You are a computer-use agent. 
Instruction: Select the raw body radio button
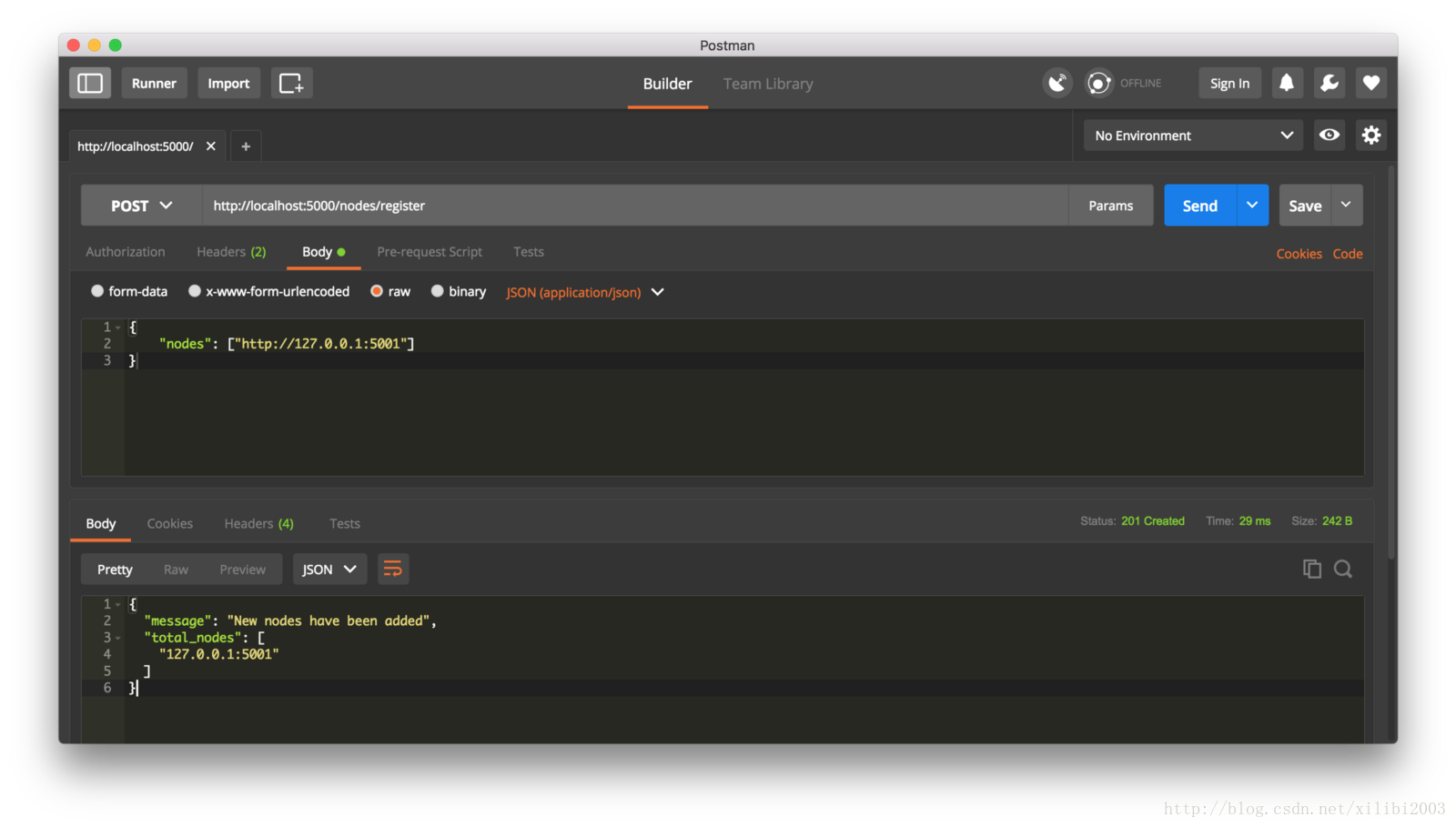coord(377,291)
